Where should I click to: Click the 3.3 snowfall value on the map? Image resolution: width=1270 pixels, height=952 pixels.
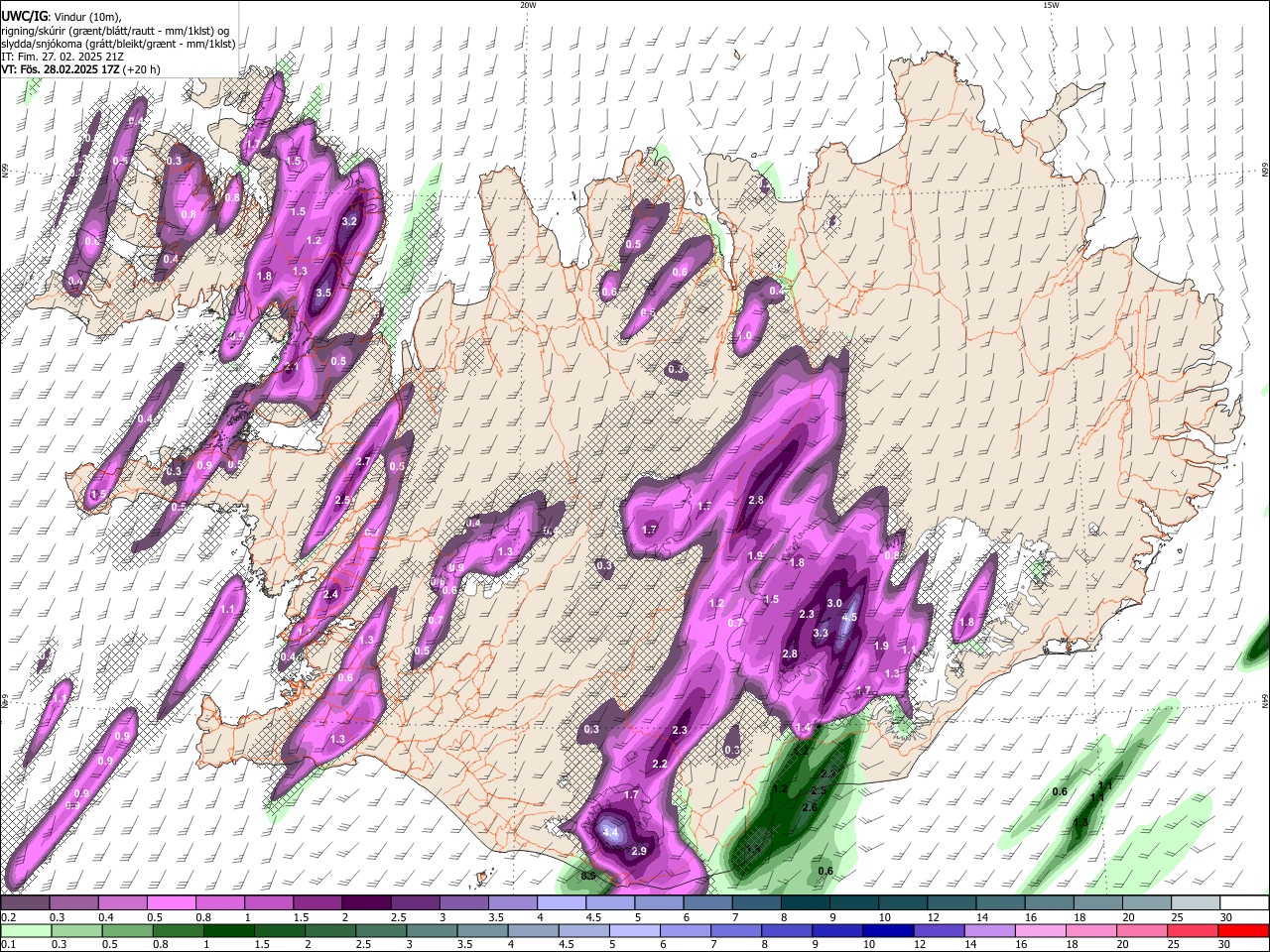[x=821, y=633]
